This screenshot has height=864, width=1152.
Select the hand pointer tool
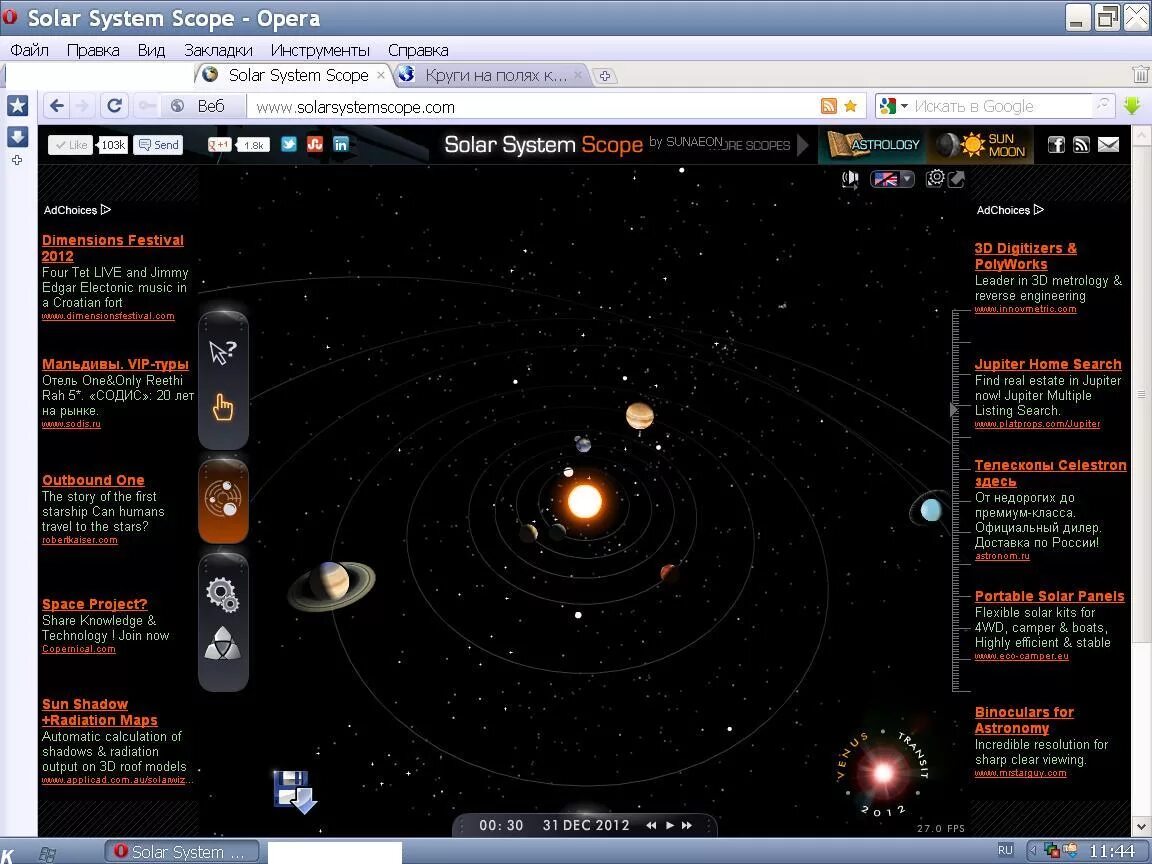223,406
